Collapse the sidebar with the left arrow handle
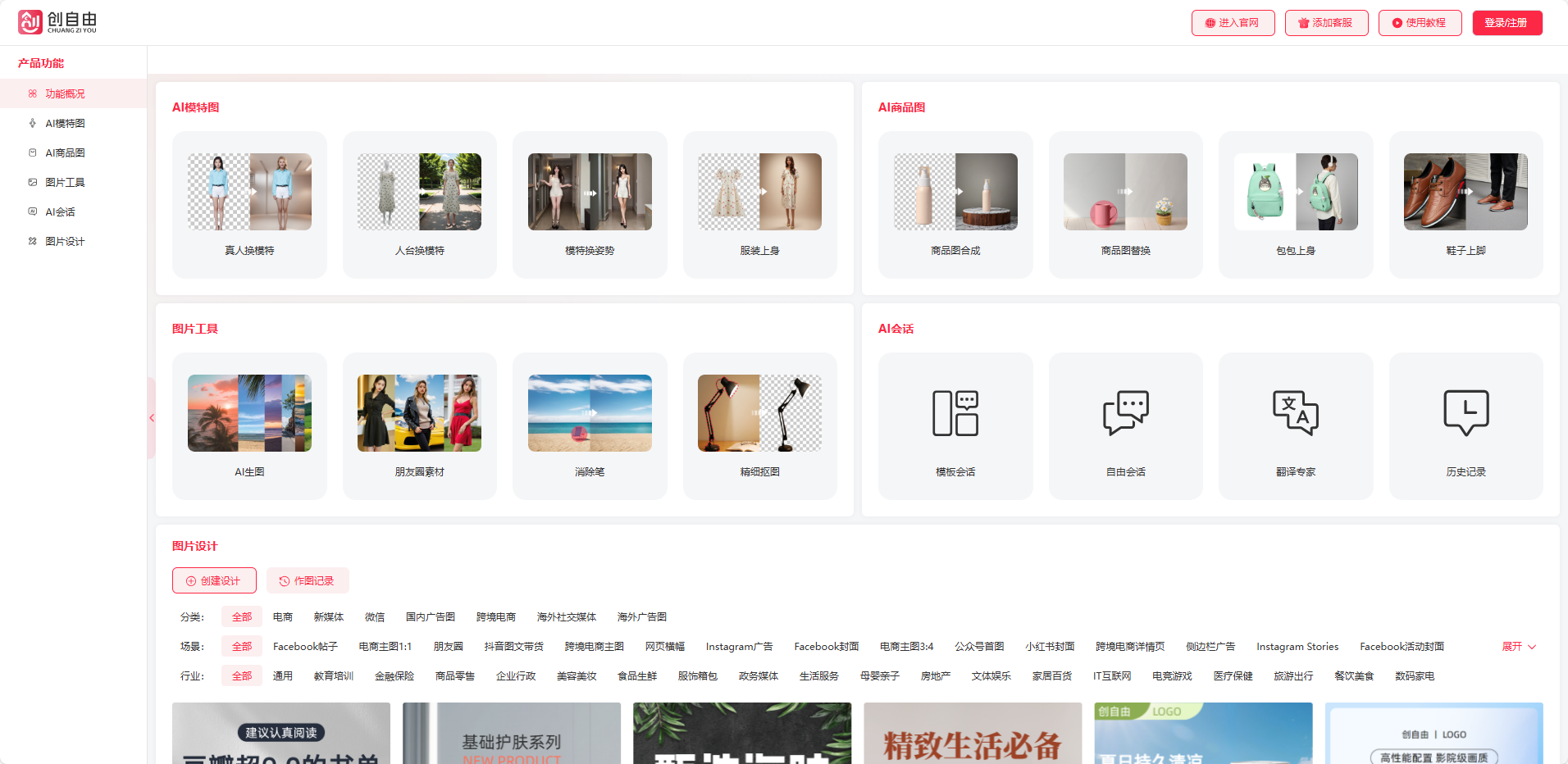Screen dimensions: 1568x764 pyautogui.click(x=152, y=418)
